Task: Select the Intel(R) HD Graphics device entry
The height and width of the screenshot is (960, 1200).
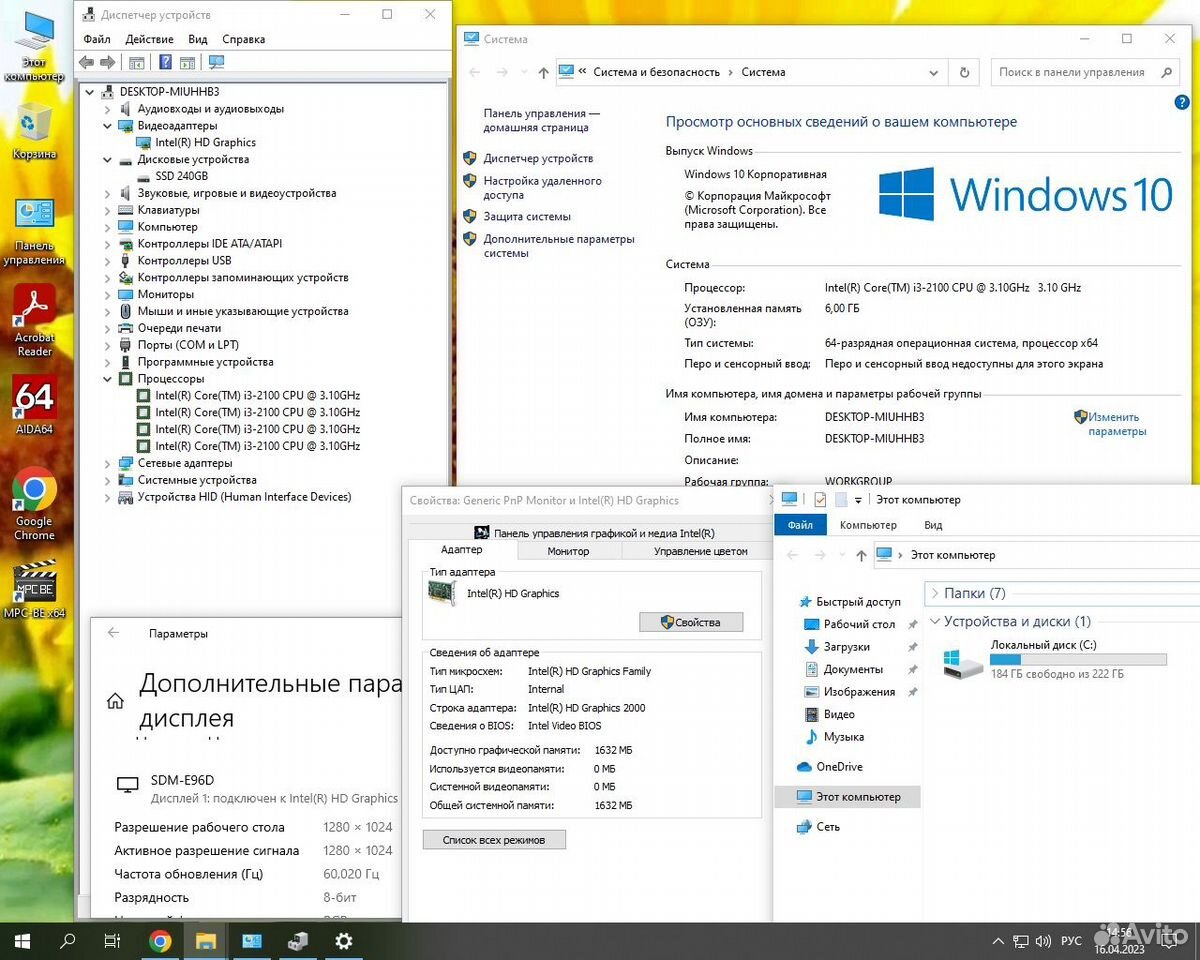Action: coord(205,143)
